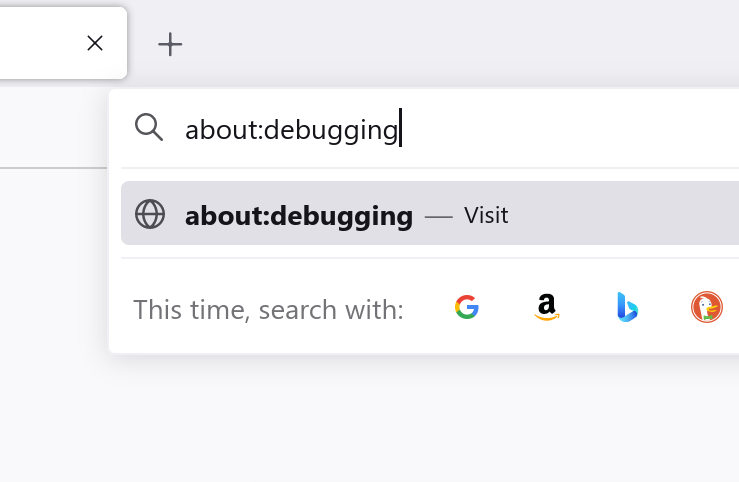Screen dimensions: 739x482
Task: Click the magnifier icon in address bar
Action: pos(149,127)
